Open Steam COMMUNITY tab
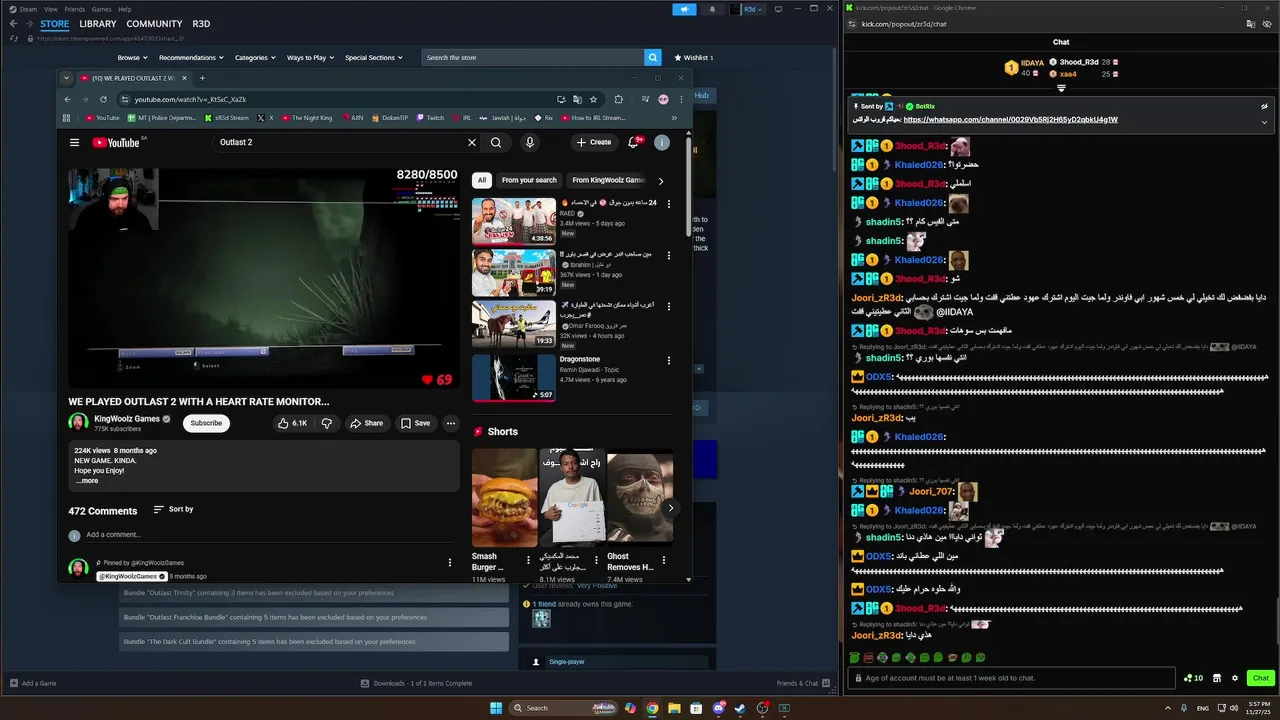 pos(155,24)
